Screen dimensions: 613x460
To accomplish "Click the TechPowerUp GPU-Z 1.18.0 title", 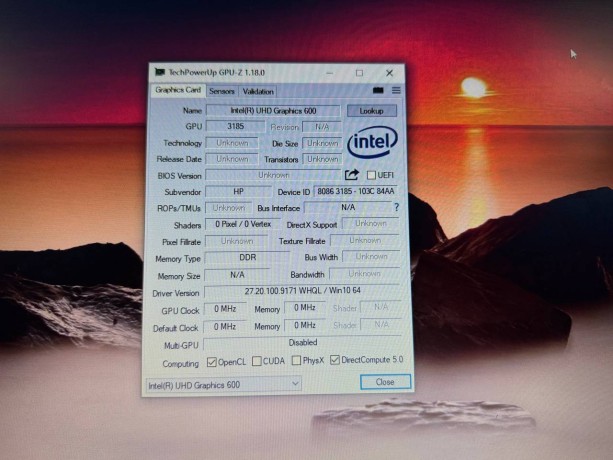I will [217, 73].
